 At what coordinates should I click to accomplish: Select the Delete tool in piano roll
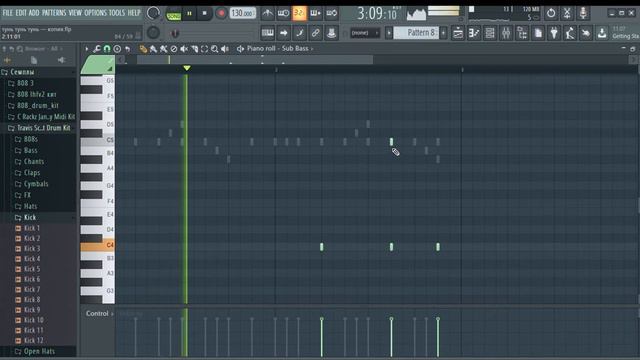click(x=173, y=49)
